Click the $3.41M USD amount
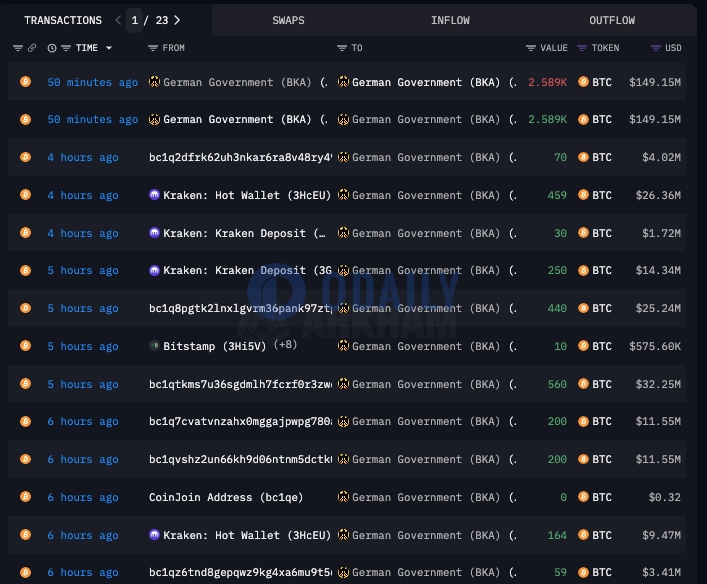707x584 pixels. (661, 573)
